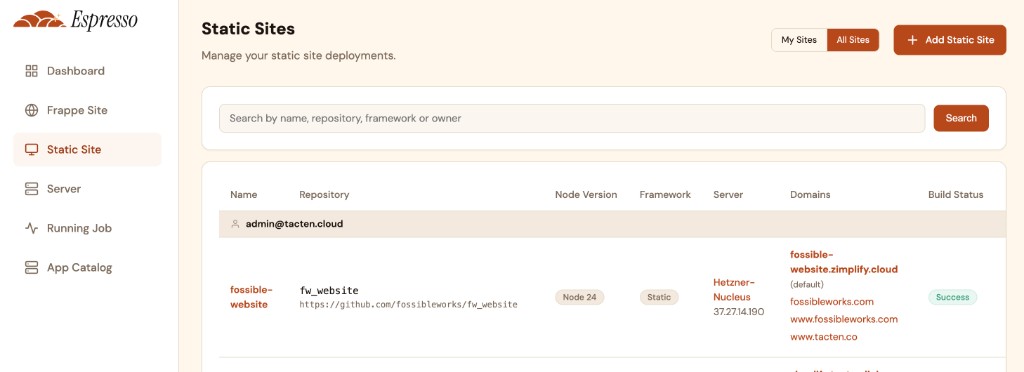Click the Frappe Site globe icon
The image size is (1024, 372).
click(31, 110)
